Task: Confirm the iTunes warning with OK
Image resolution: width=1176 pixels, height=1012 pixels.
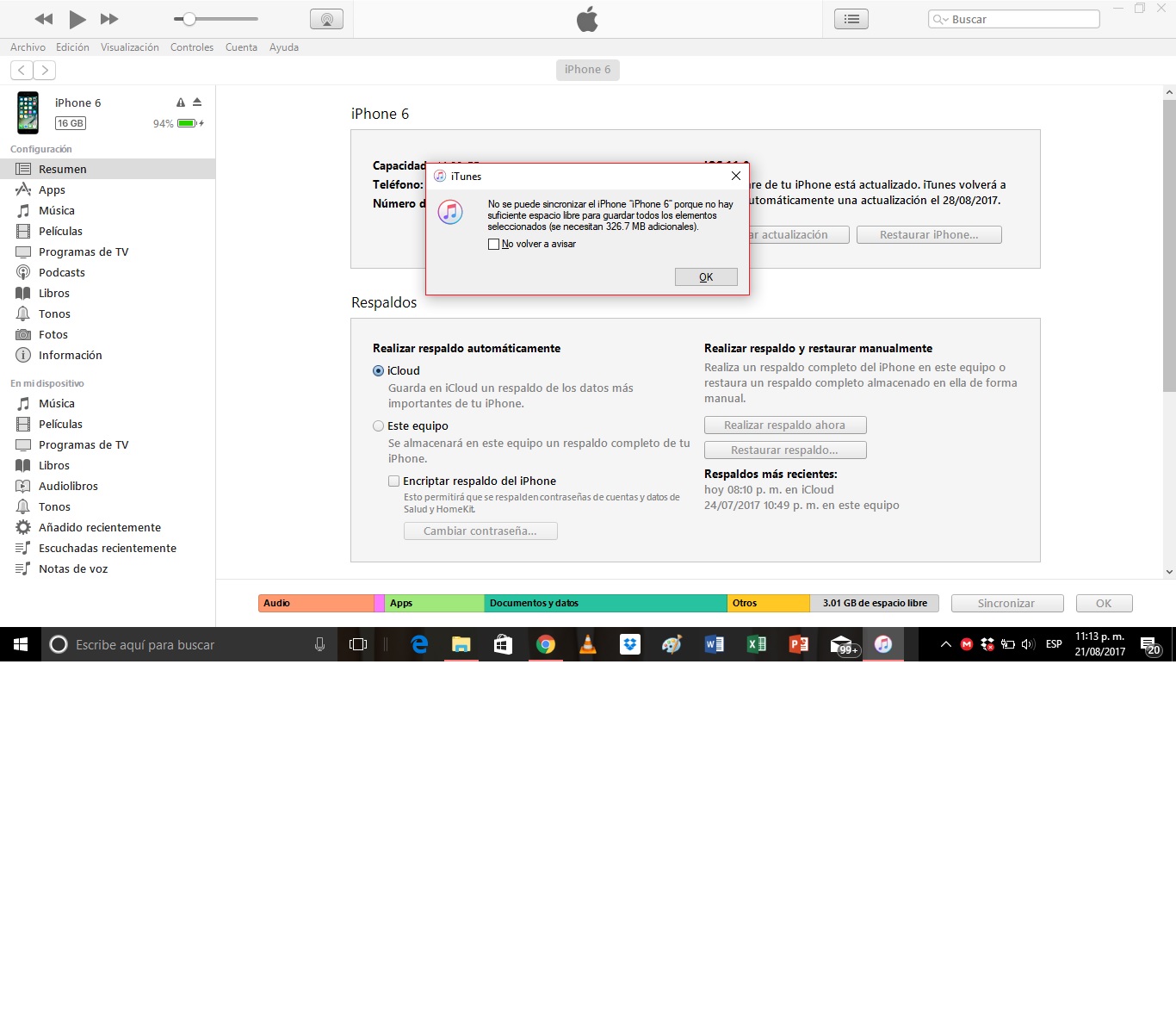Action: tap(706, 276)
